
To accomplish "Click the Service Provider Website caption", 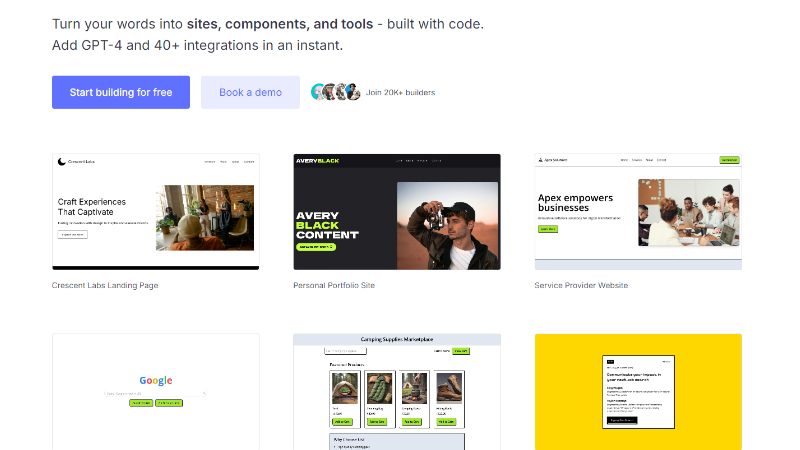I will [x=581, y=285].
